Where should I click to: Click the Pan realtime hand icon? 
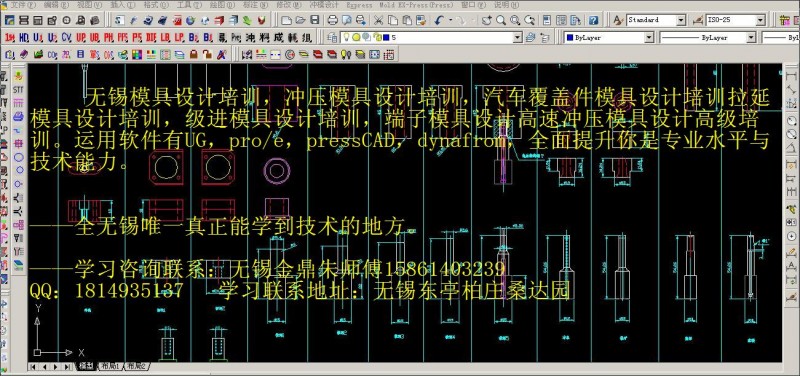(x=487, y=20)
